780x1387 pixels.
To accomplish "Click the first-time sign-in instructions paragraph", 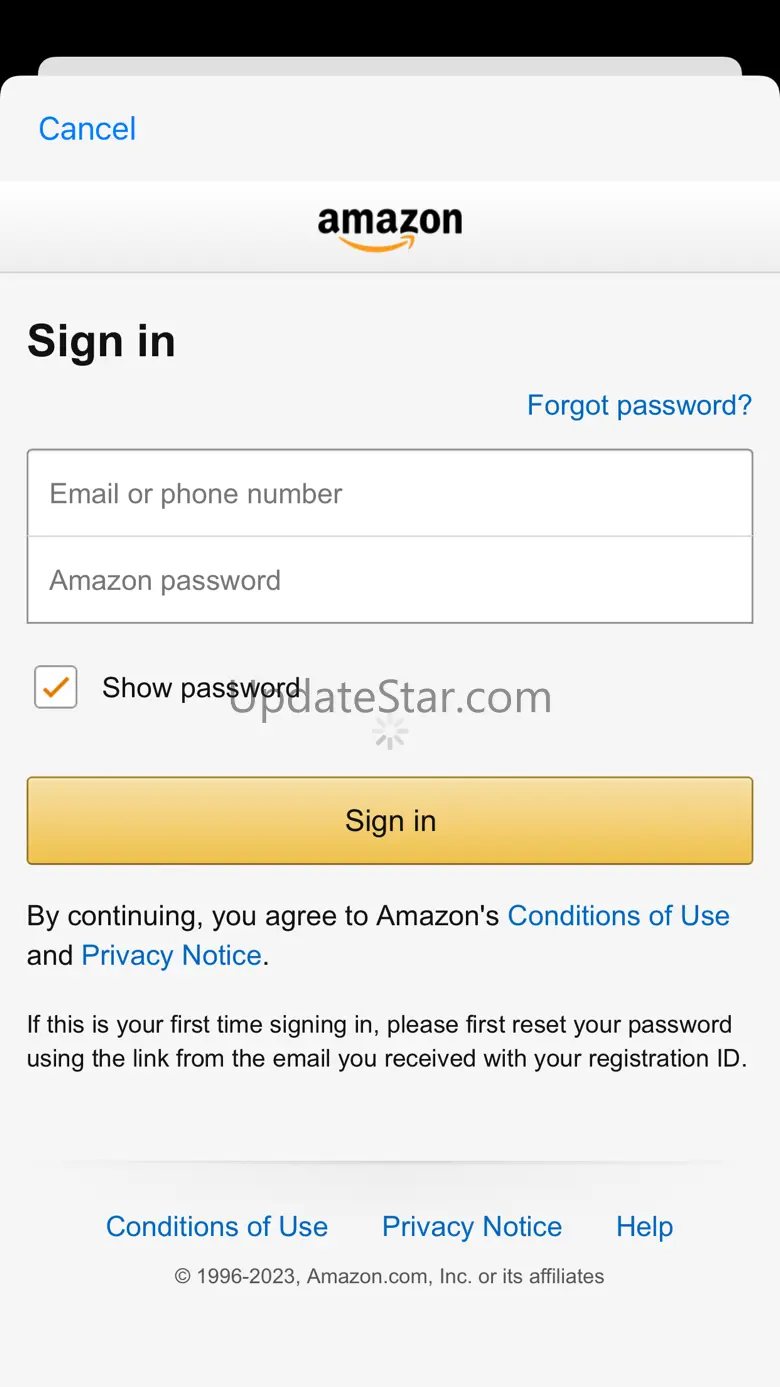I will 386,1041.
